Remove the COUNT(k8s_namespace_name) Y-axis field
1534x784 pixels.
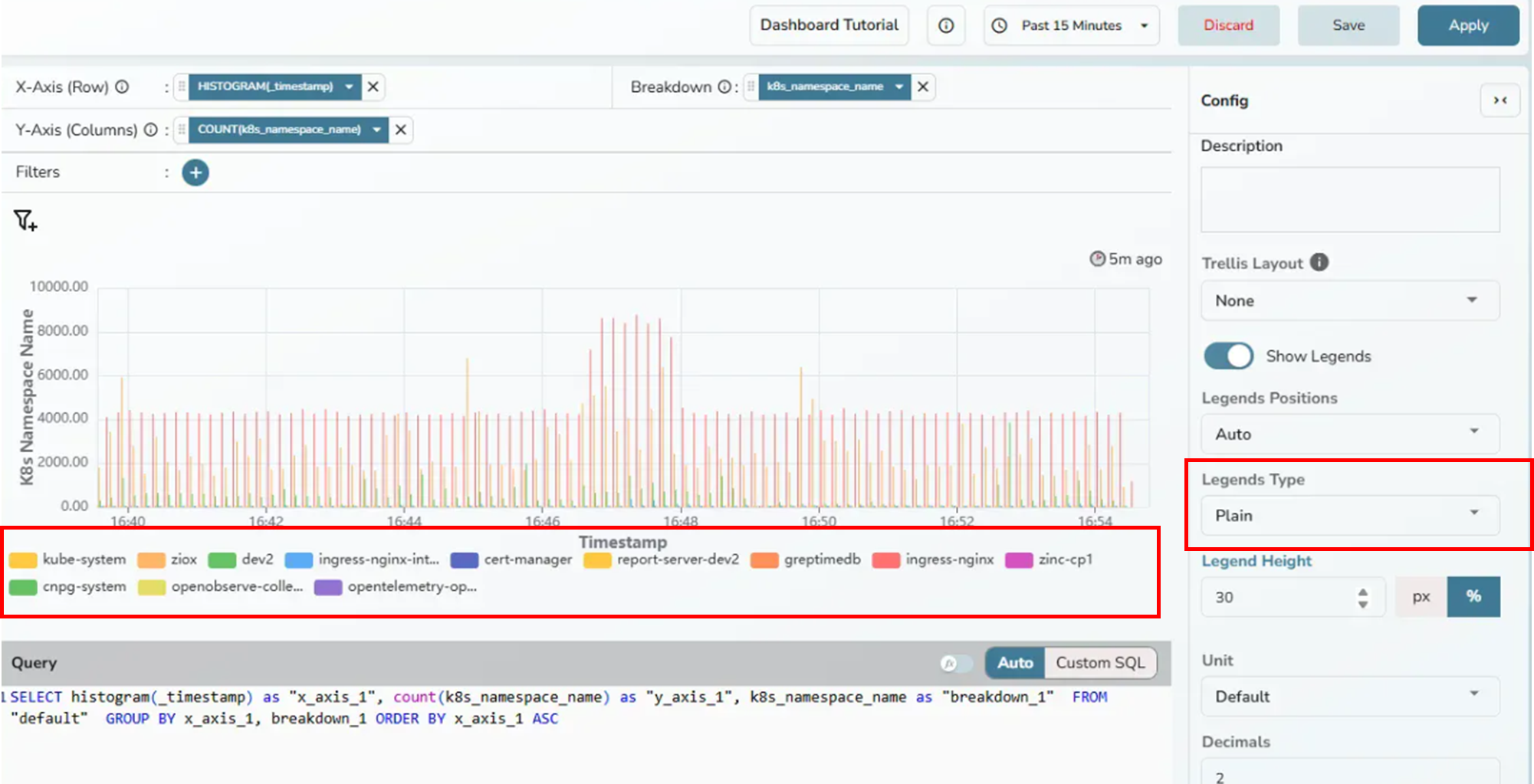click(x=401, y=130)
